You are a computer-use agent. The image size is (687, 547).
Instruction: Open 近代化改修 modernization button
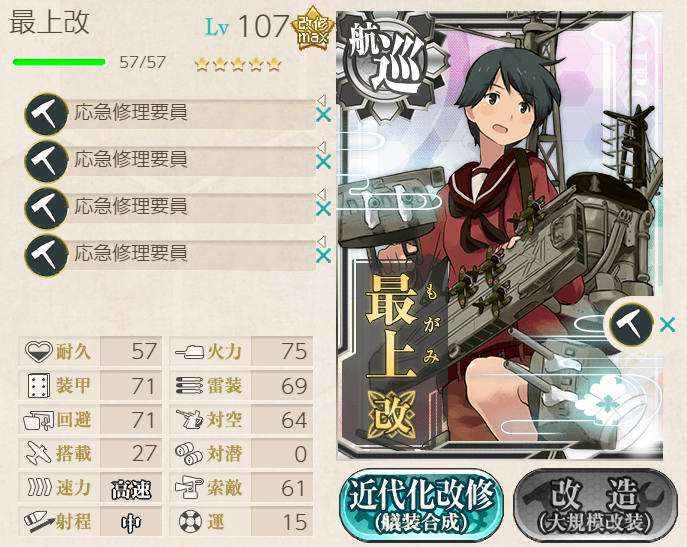[421, 505]
